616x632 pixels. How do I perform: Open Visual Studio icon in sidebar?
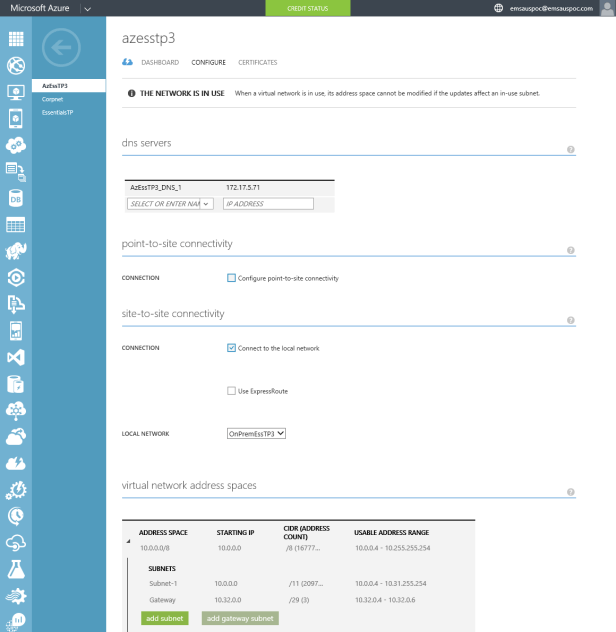[16, 357]
